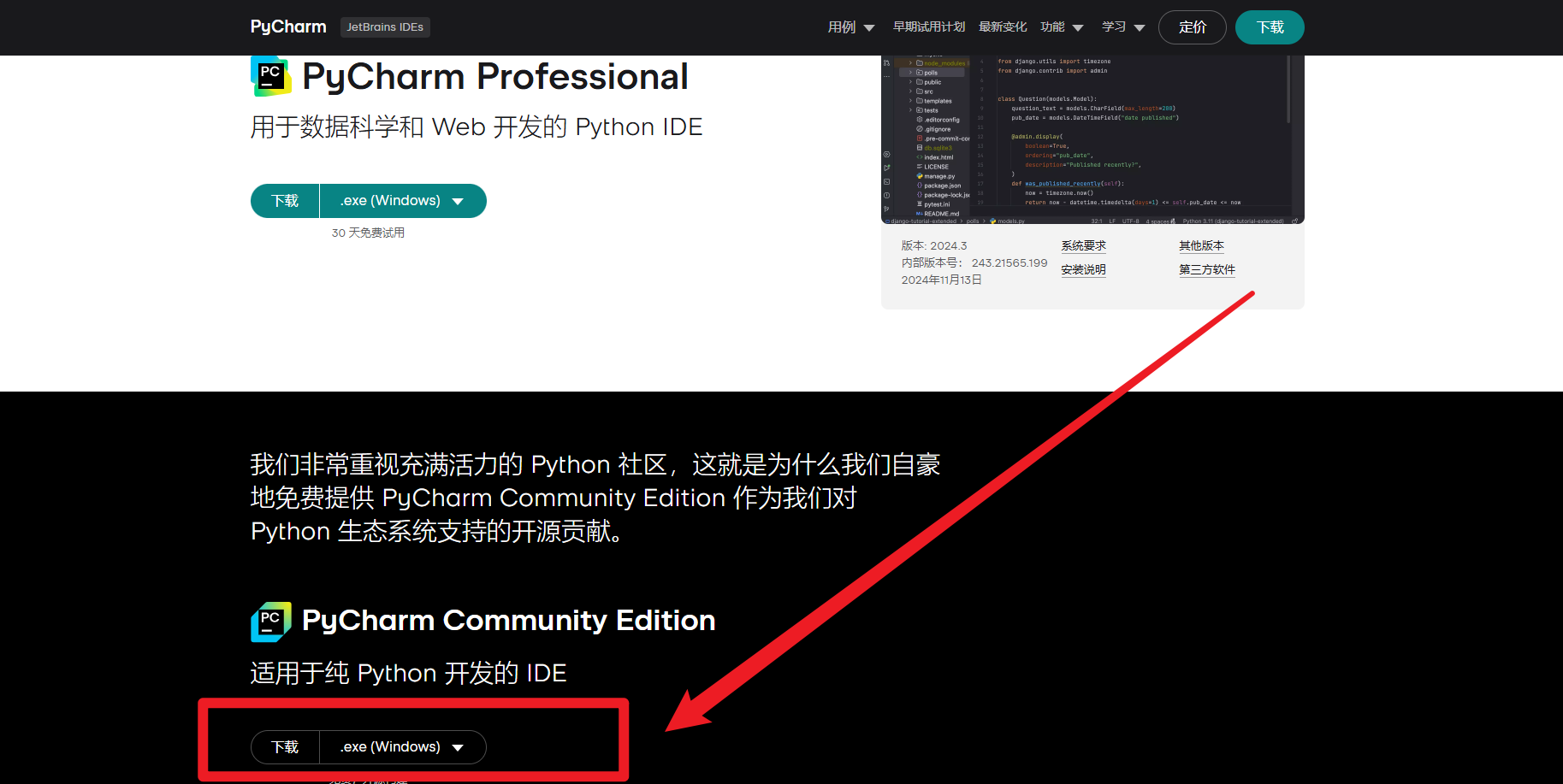The image size is (1563, 784).
Task: Expand the 功能 navigation dropdown
Action: (x=1062, y=27)
